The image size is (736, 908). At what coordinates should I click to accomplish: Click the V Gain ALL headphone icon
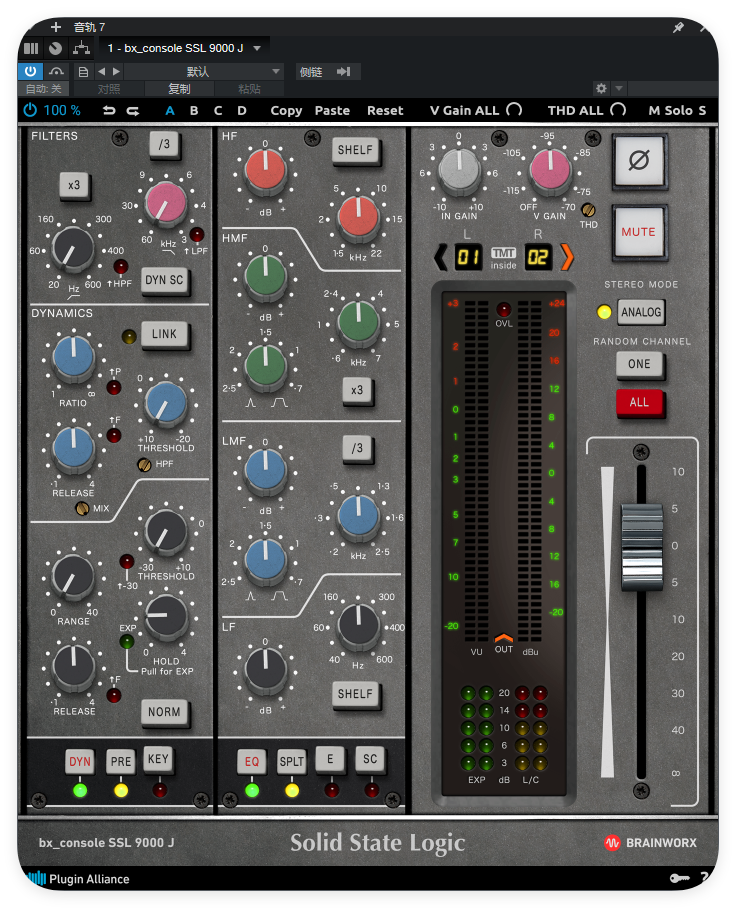pos(514,109)
